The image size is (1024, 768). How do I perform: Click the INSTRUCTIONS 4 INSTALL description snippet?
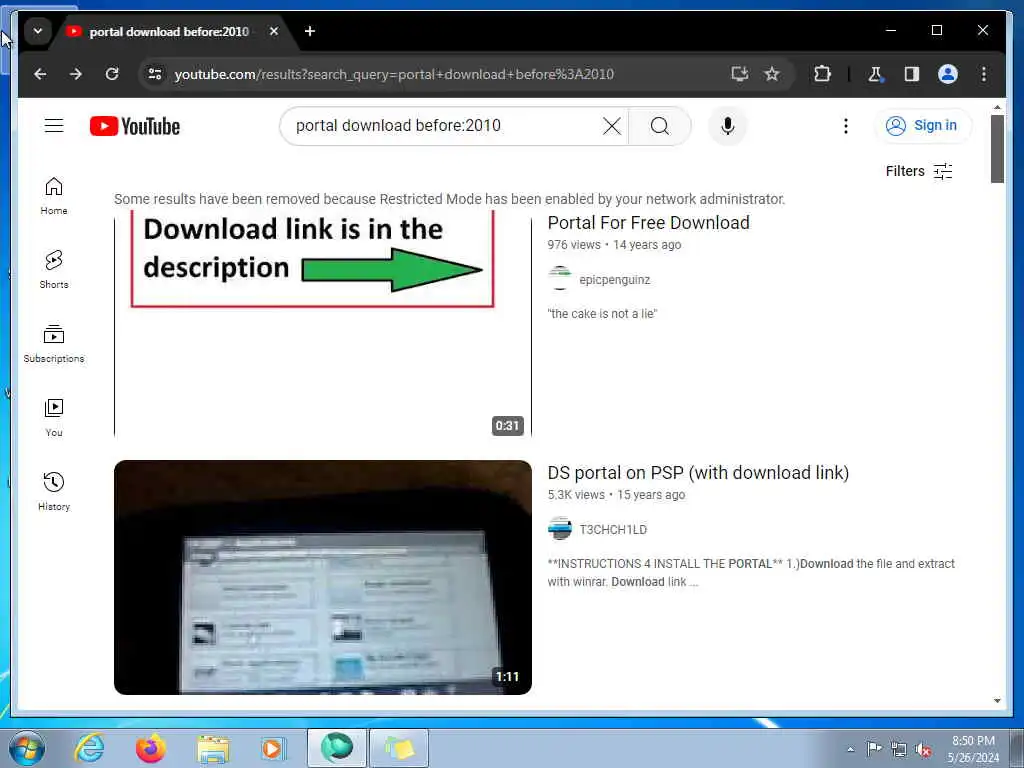pos(751,573)
